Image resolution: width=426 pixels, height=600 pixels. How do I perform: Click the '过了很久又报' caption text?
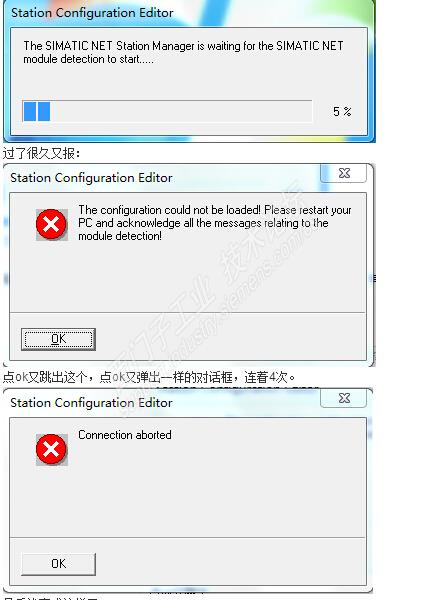[41, 154]
